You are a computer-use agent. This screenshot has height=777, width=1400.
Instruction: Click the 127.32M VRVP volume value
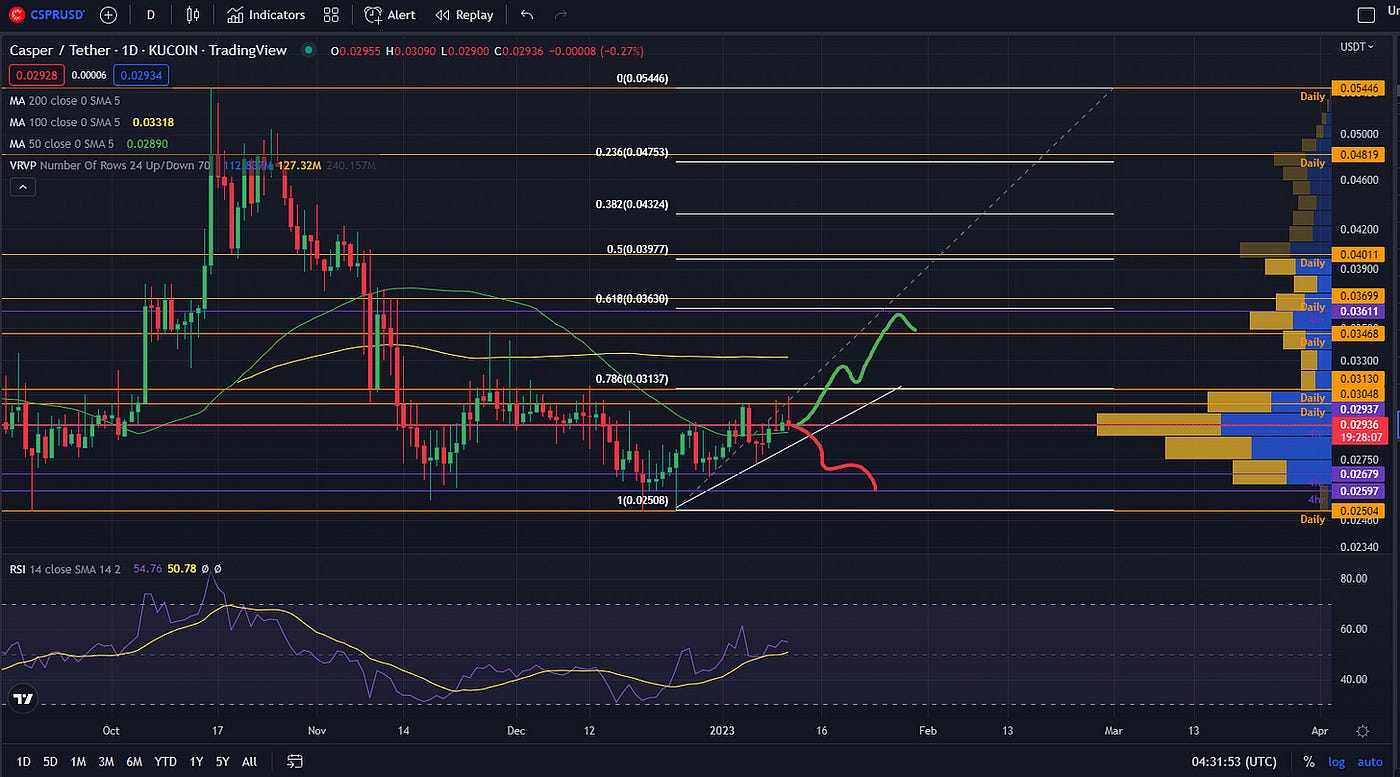(x=297, y=165)
